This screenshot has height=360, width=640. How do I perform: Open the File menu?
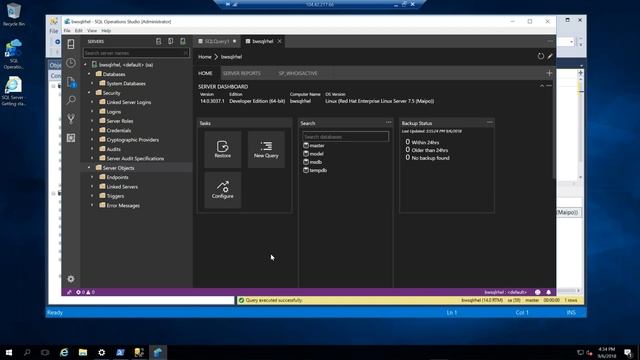[67, 31]
